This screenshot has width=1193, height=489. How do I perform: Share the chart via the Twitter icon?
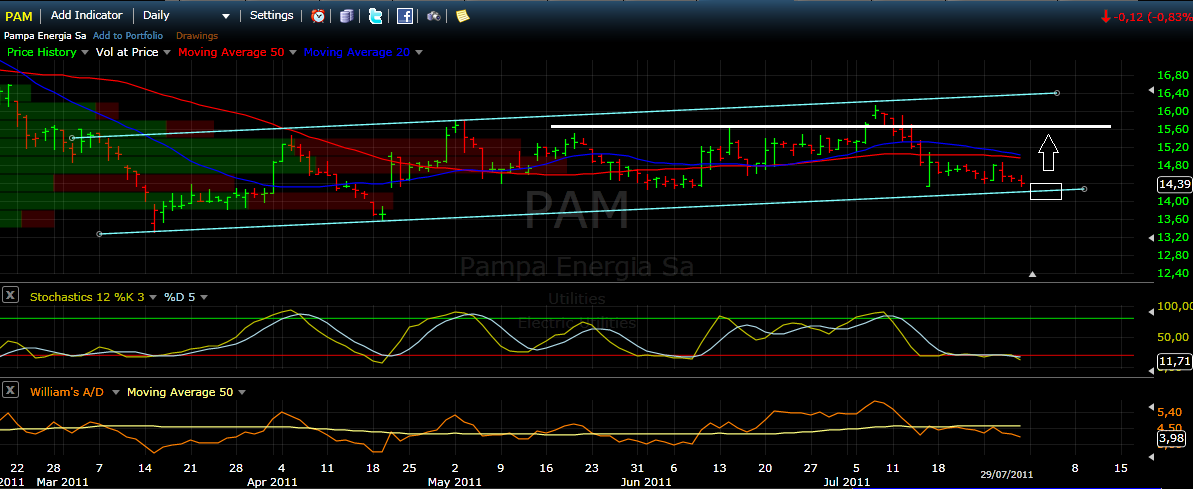375,15
